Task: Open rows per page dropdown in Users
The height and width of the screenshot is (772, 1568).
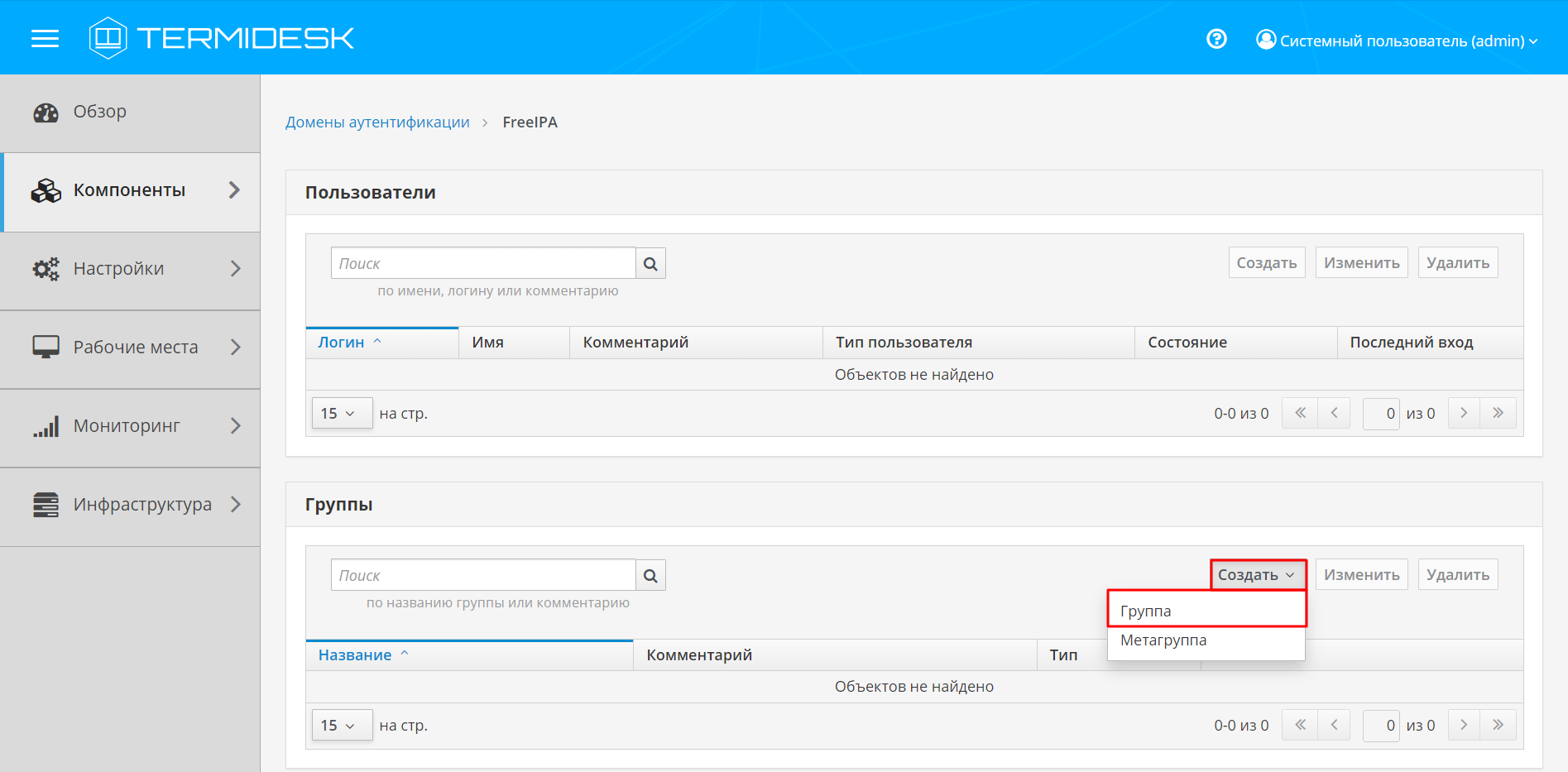Action: coord(341,413)
